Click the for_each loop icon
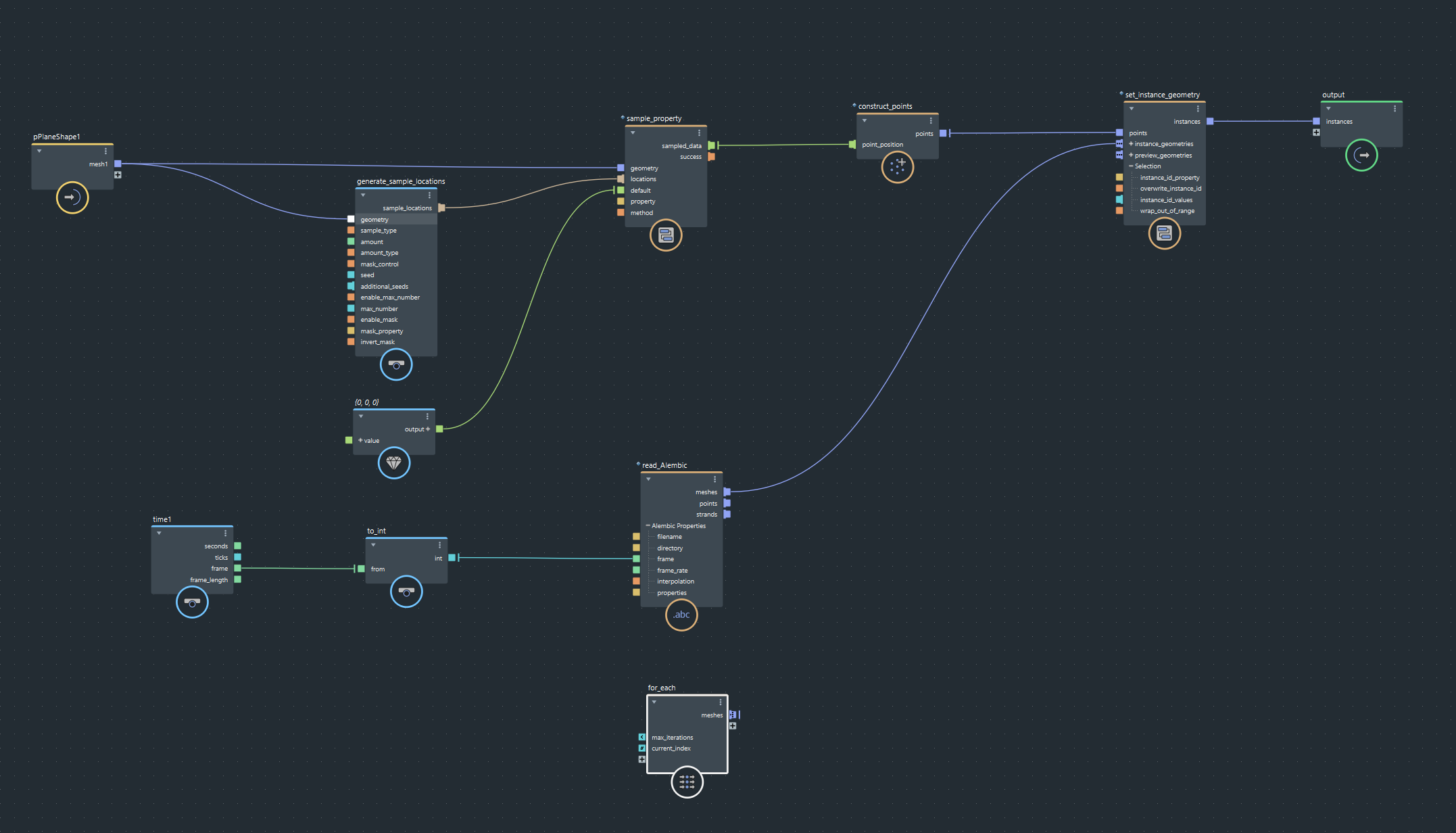Viewport: 1456px width, 833px height. [x=687, y=782]
